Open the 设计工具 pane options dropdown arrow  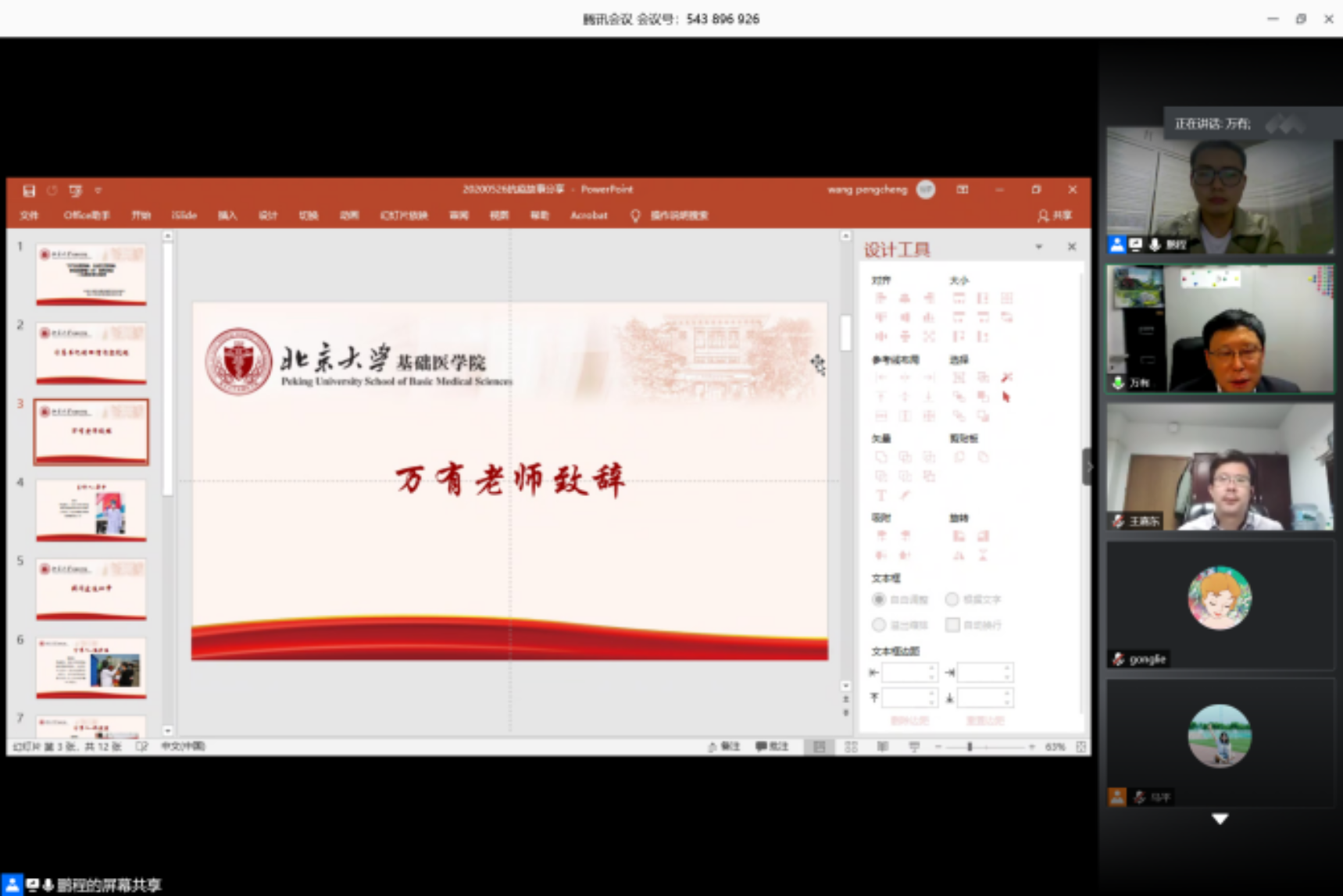pyautogui.click(x=1038, y=247)
